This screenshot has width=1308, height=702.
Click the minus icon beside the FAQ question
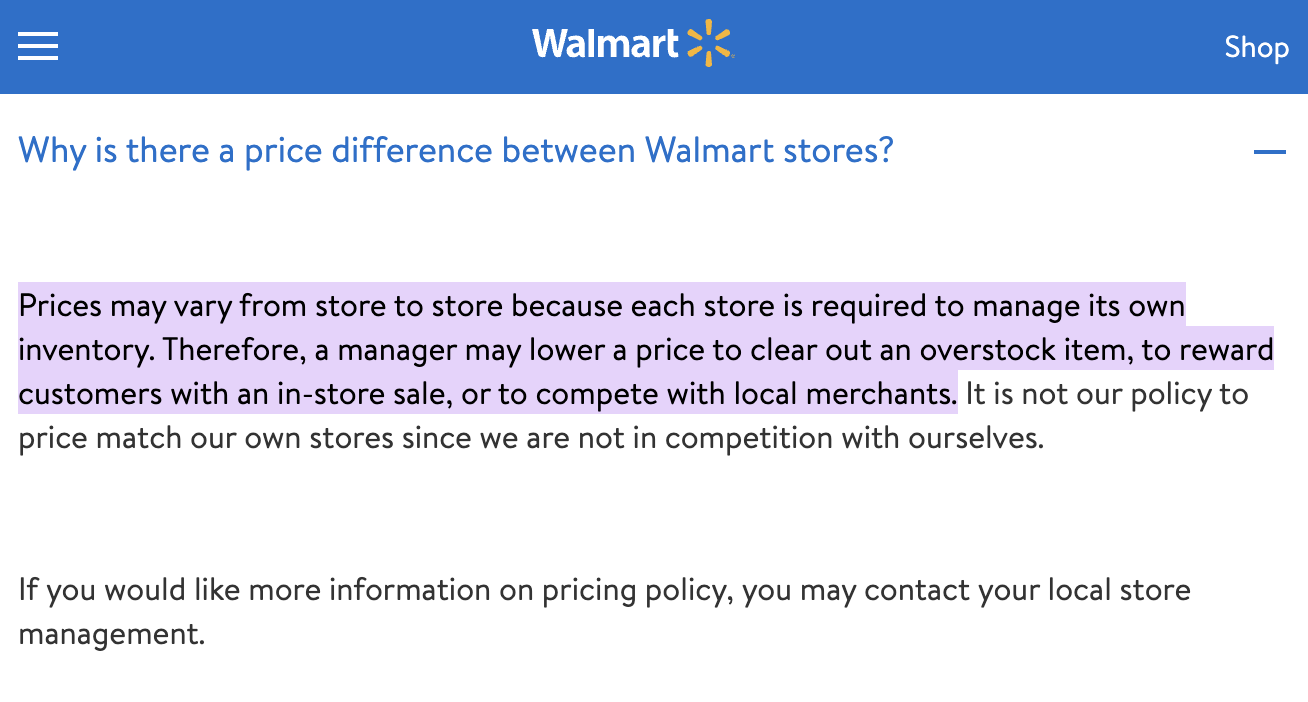pos(1270,152)
